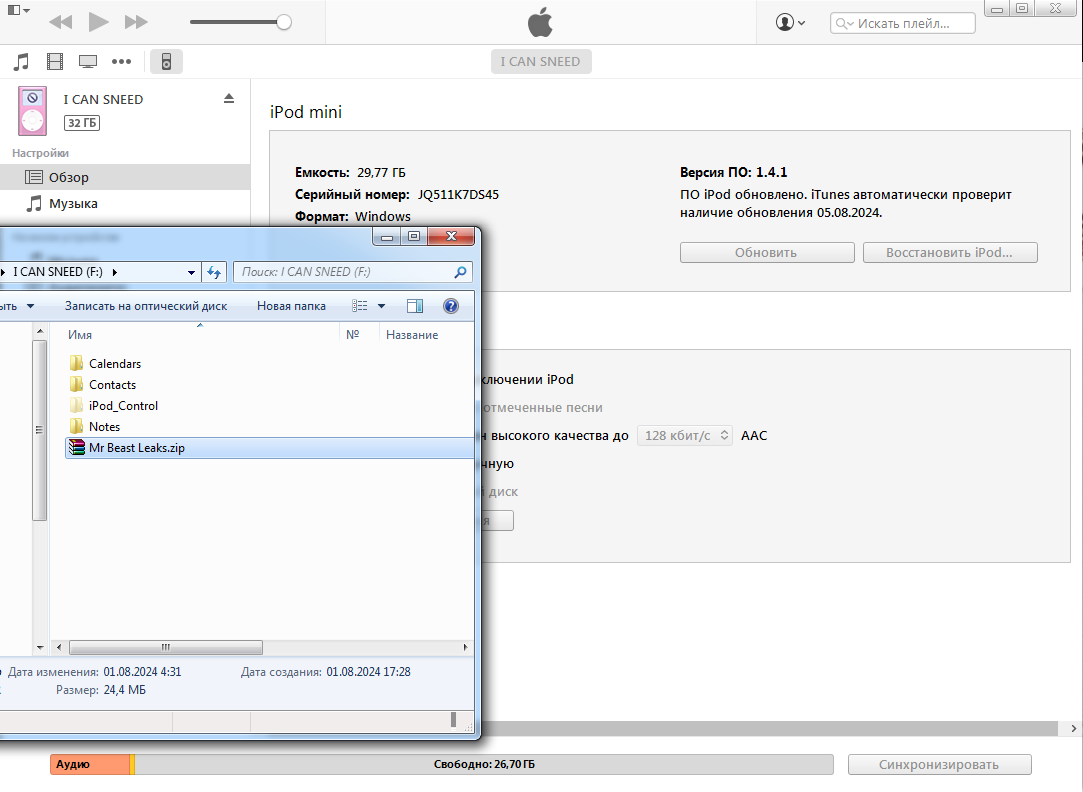Show more media types via ellipsis icon
The width and height of the screenshot is (1083, 792).
tap(122, 61)
